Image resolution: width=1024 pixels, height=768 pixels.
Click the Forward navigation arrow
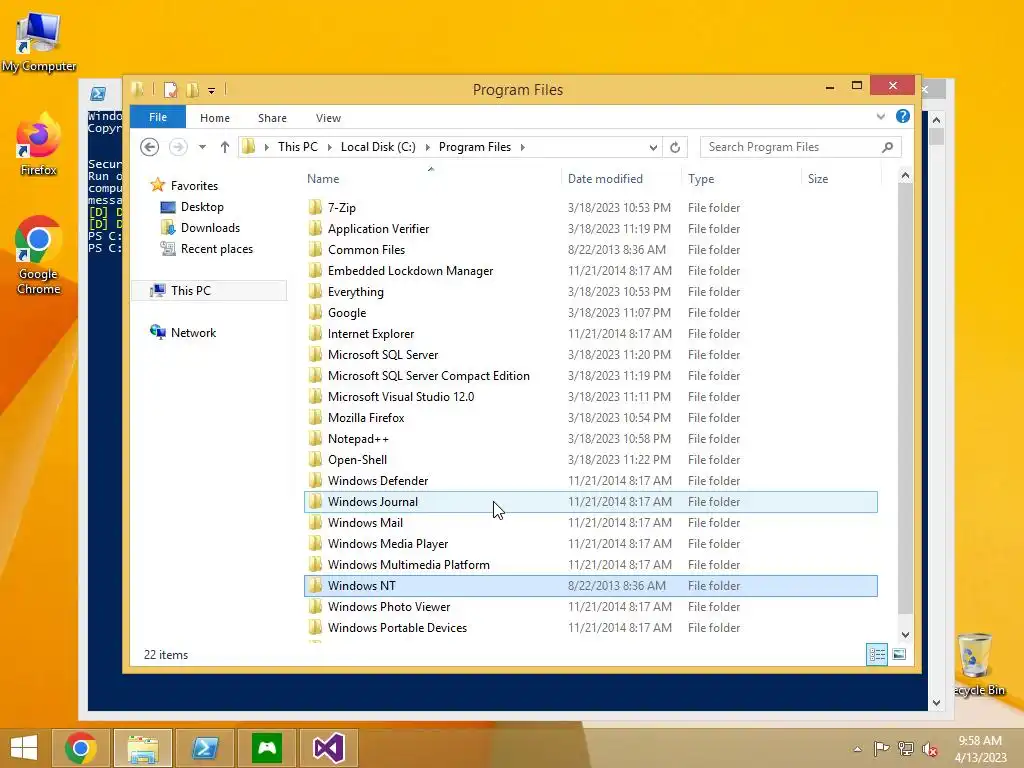pyautogui.click(x=178, y=147)
